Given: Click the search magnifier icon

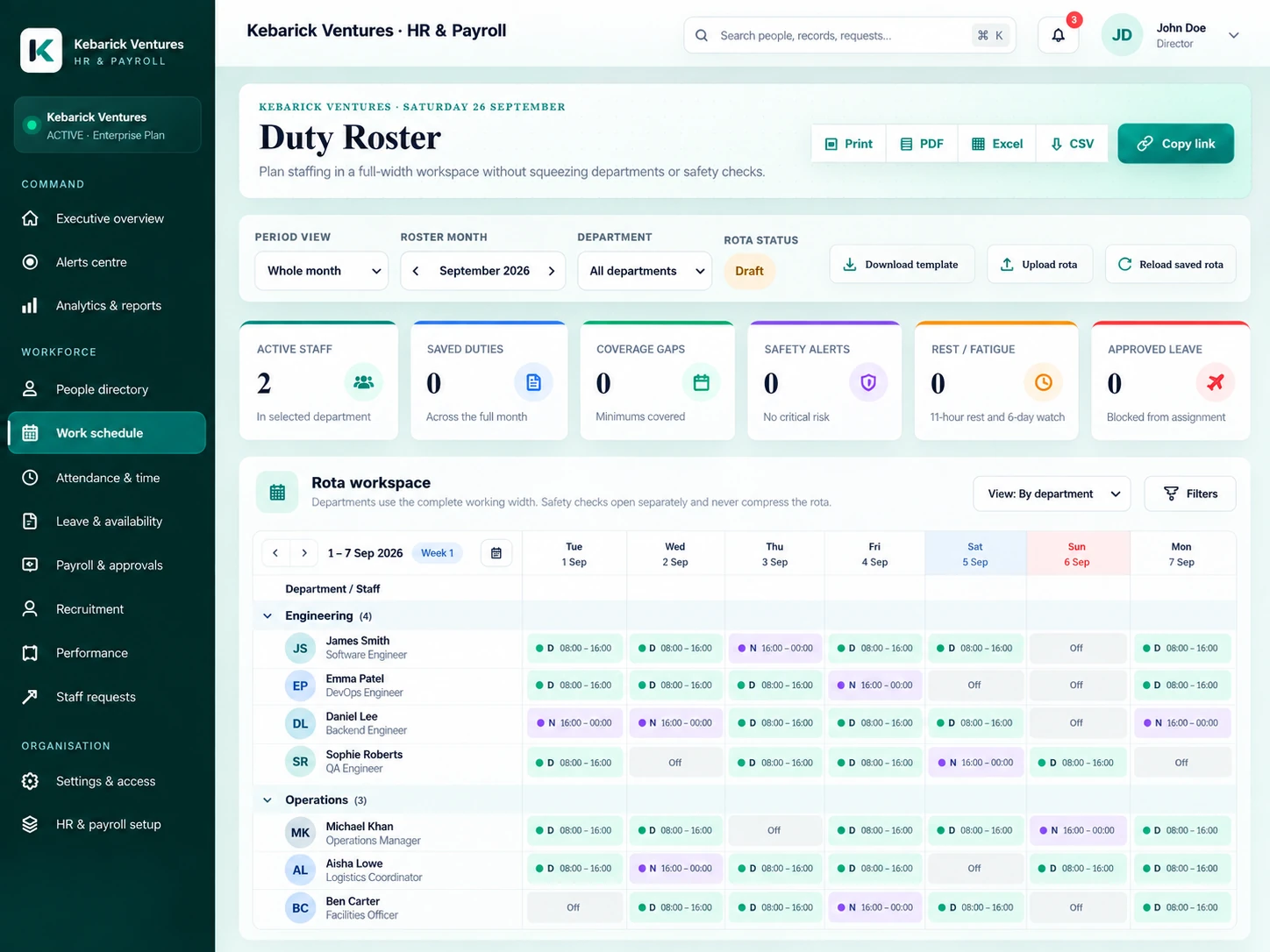Looking at the screenshot, I should (702, 35).
